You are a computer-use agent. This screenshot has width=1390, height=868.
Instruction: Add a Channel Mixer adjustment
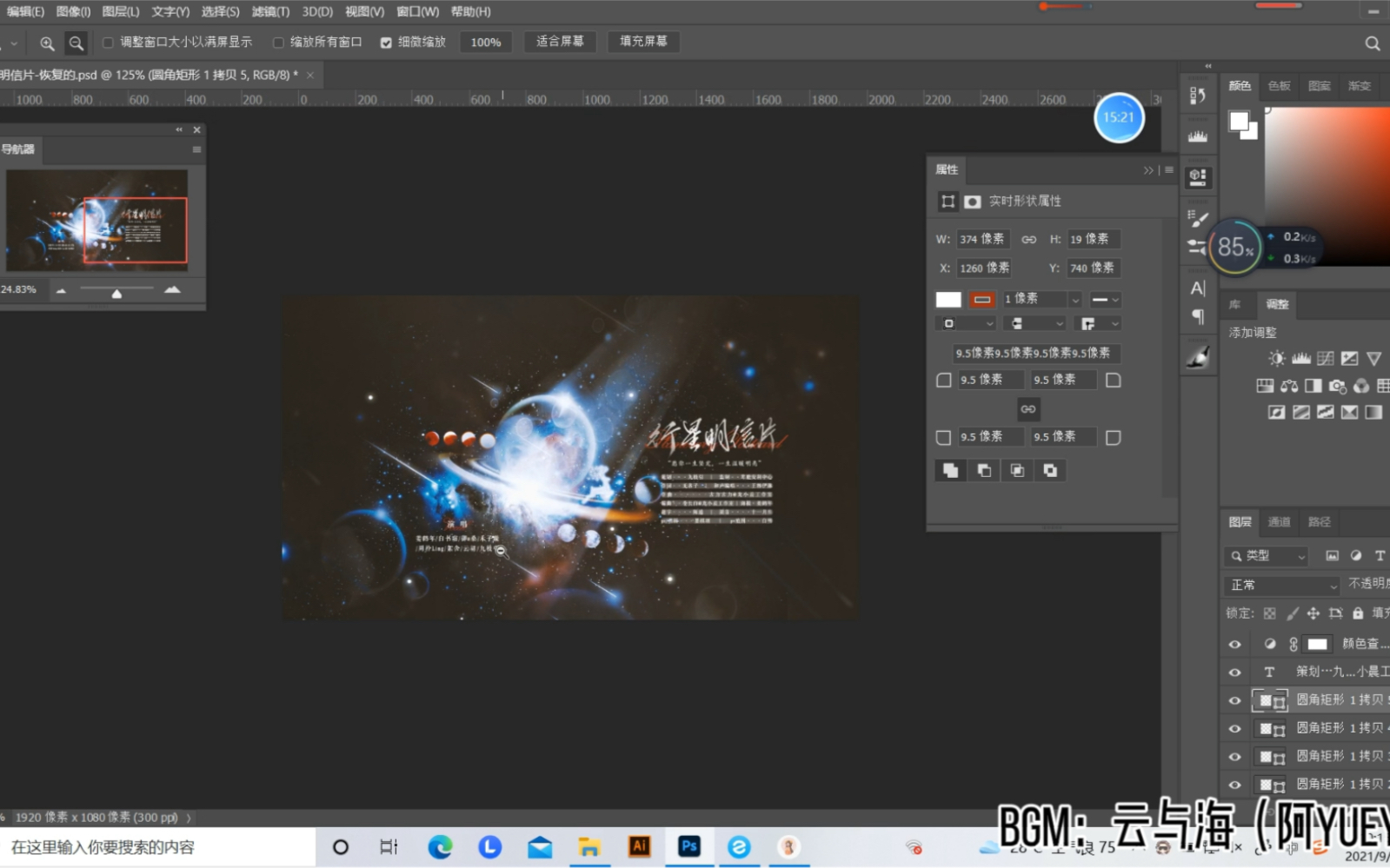(x=1360, y=386)
